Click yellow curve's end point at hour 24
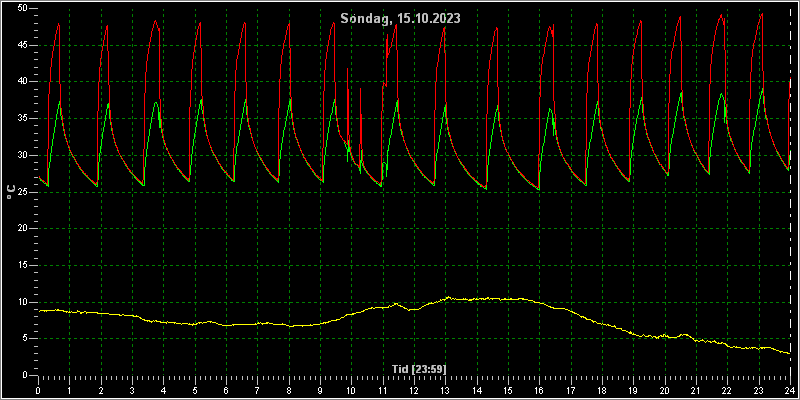This screenshot has height=400, width=800. (x=789, y=353)
